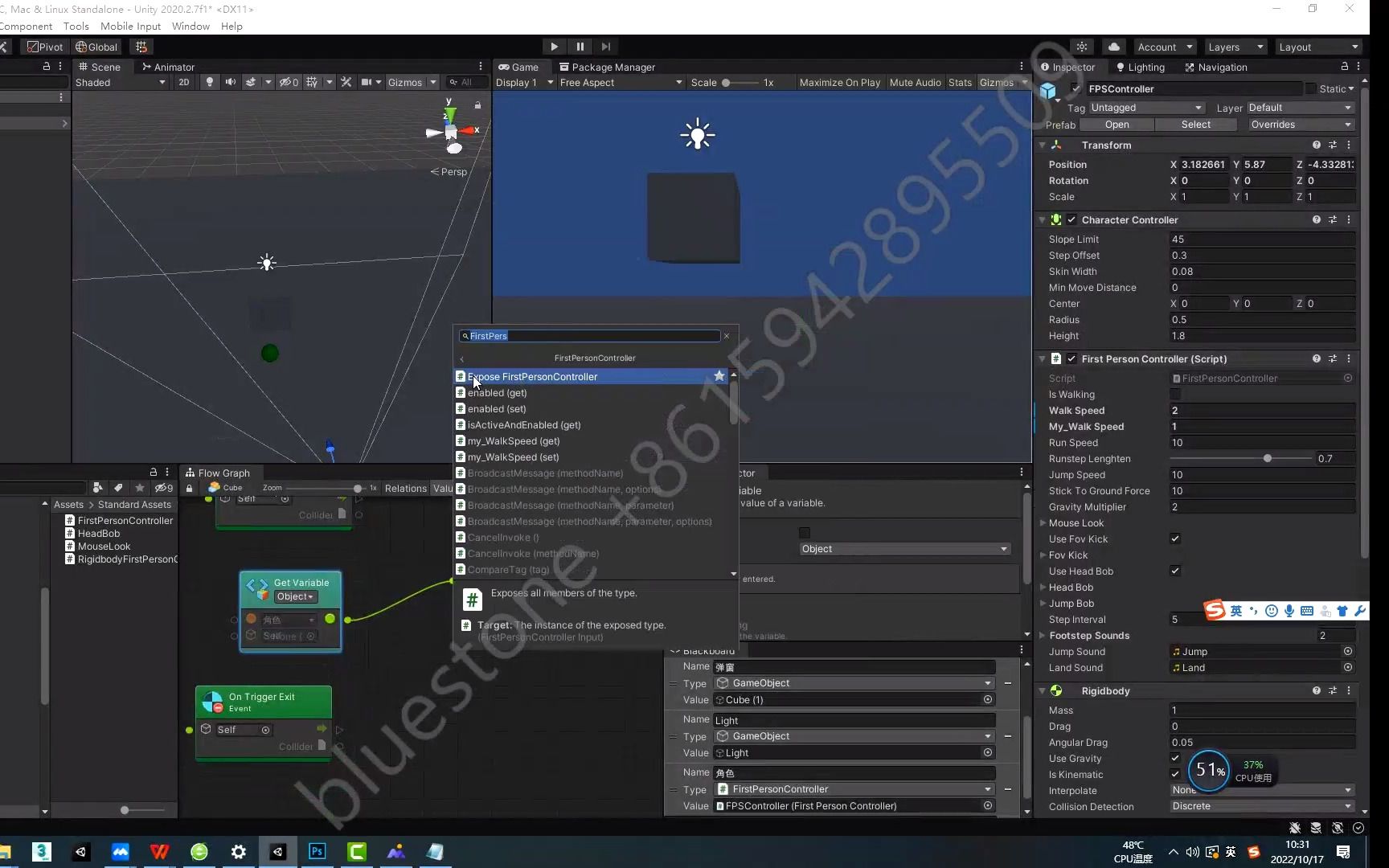Image resolution: width=1389 pixels, height=868 pixels.
Task: Open the Layout dropdown
Action: pos(1319,47)
